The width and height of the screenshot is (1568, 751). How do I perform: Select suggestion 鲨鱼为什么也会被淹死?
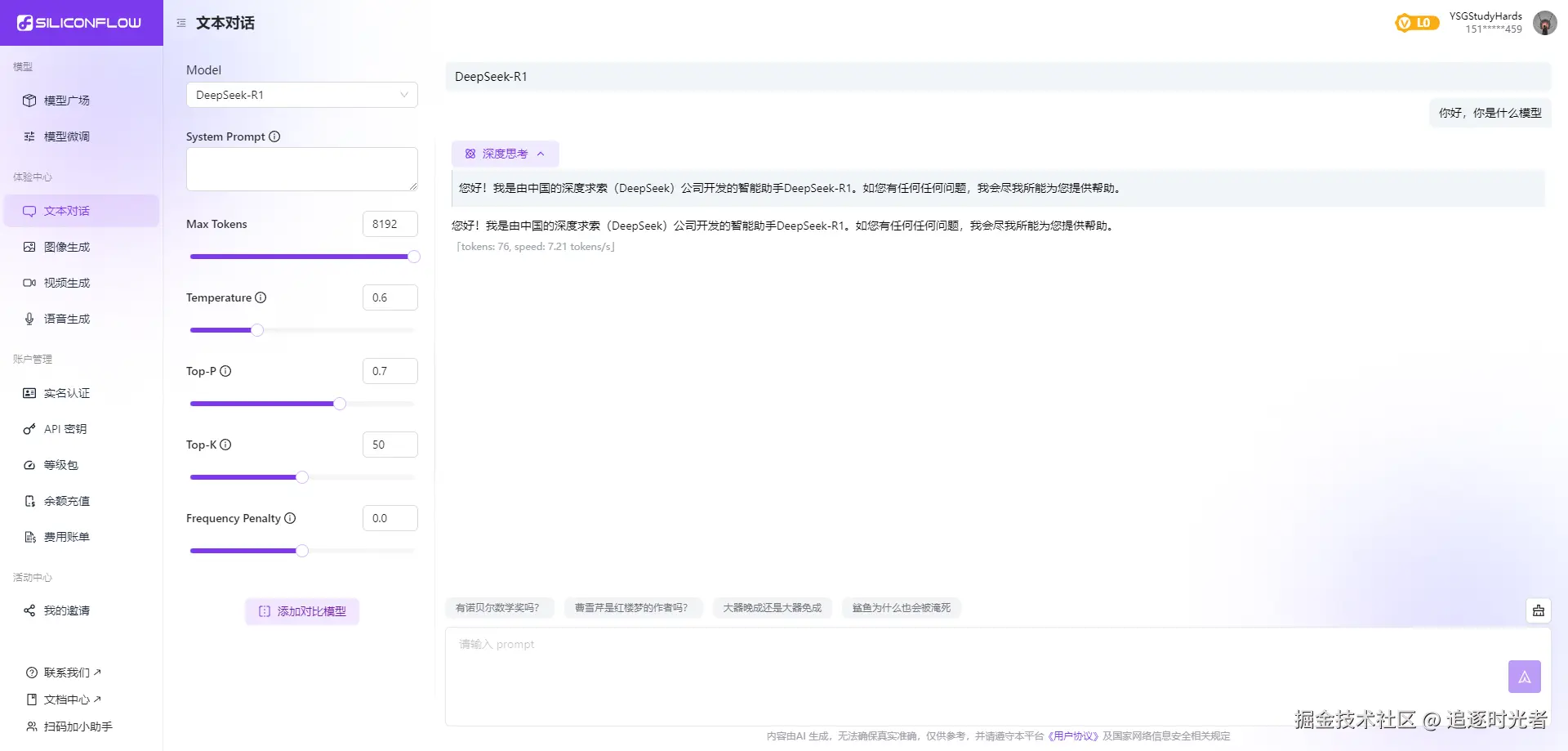(902, 608)
